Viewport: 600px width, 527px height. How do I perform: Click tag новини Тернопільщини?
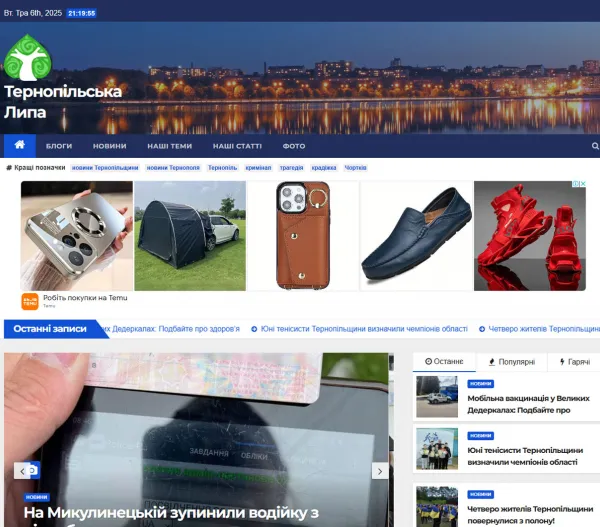(105, 168)
